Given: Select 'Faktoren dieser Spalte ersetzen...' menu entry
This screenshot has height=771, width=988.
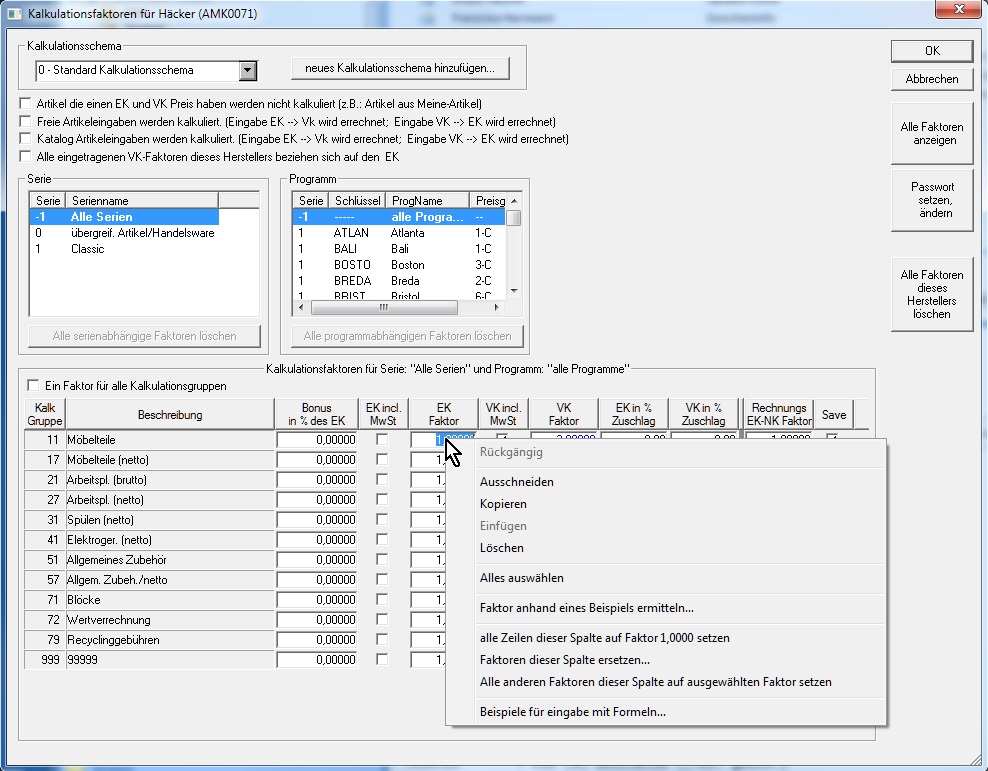Looking at the screenshot, I should (x=565, y=660).
